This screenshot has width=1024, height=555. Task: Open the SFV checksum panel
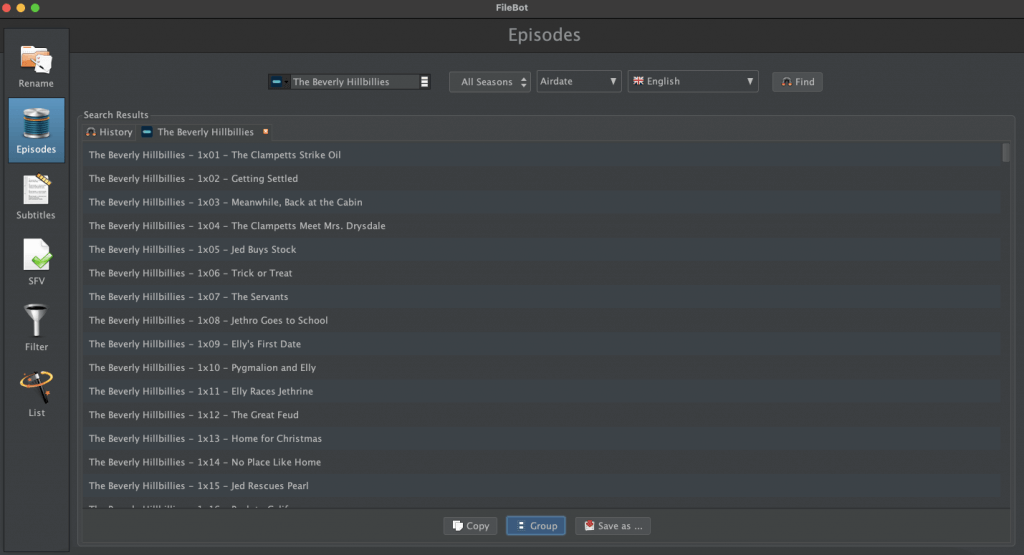pyautogui.click(x=36, y=262)
